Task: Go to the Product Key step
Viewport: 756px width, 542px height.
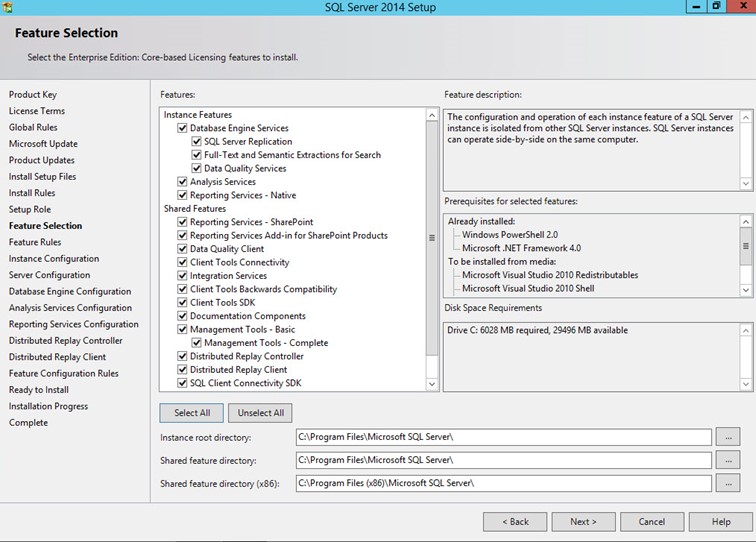Action: [x=33, y=95]
